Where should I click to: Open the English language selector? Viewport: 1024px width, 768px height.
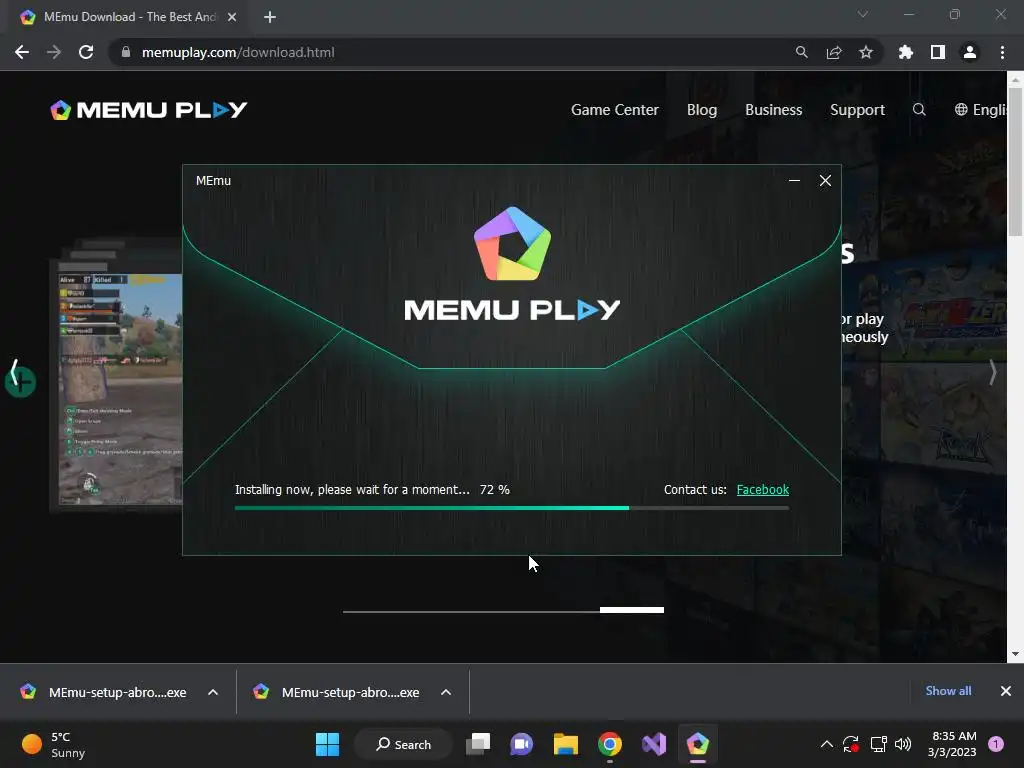coord(981,110)
